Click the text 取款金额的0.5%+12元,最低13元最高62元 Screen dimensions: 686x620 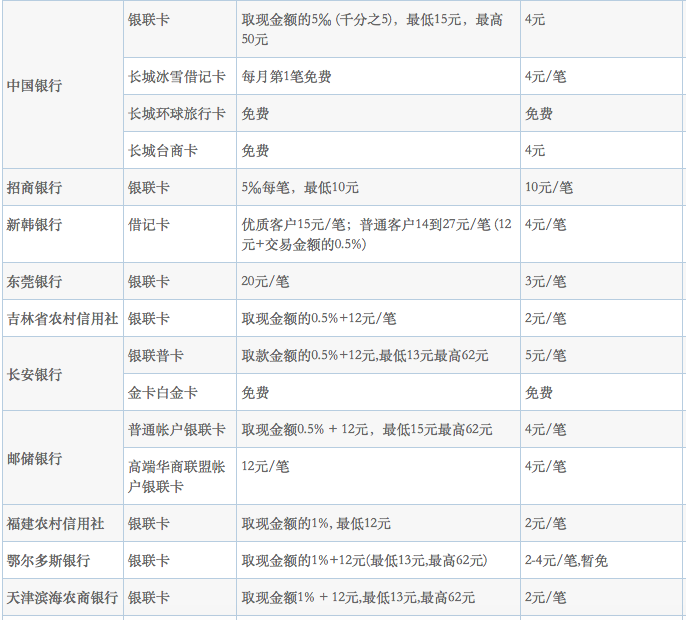click(x=364, y=356)
